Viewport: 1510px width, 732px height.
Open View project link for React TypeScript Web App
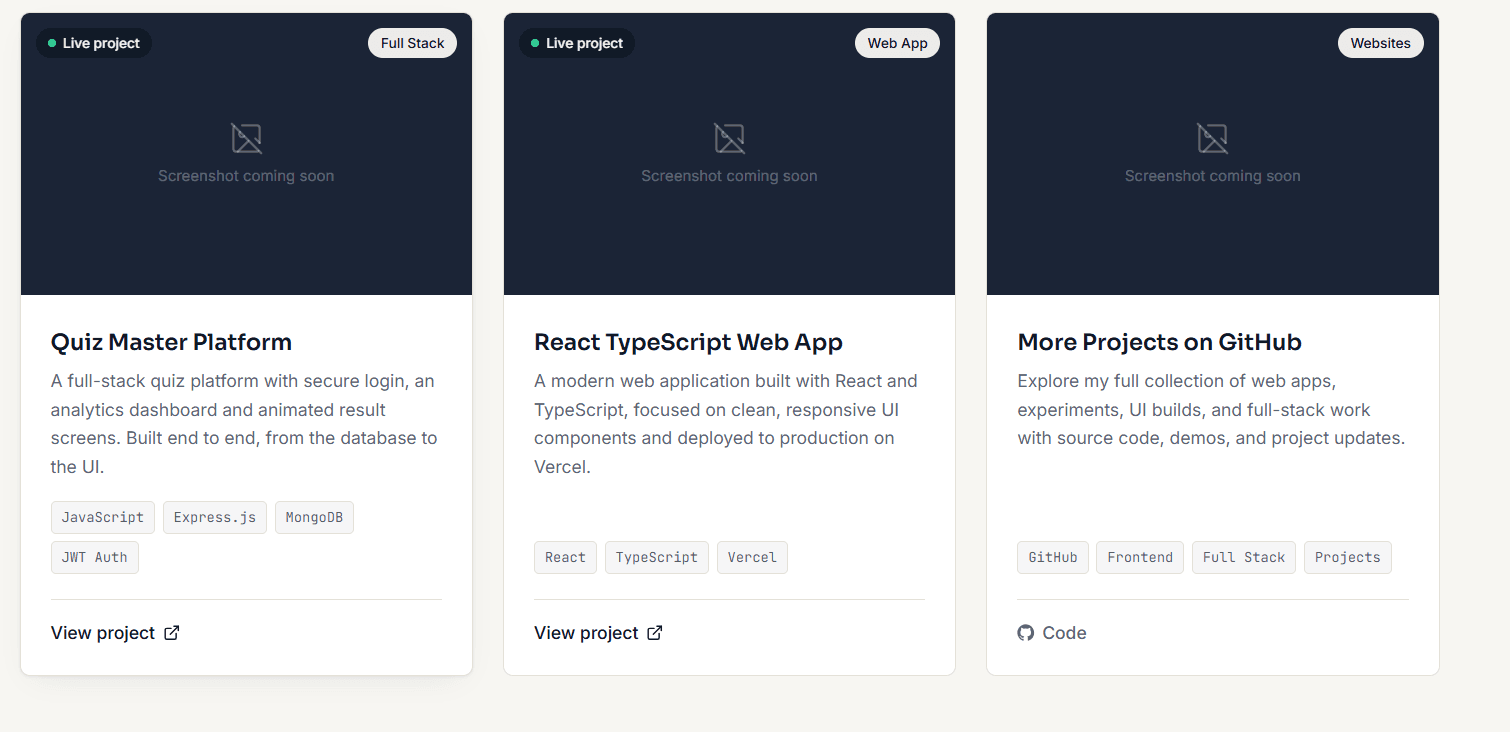[598, 633]
